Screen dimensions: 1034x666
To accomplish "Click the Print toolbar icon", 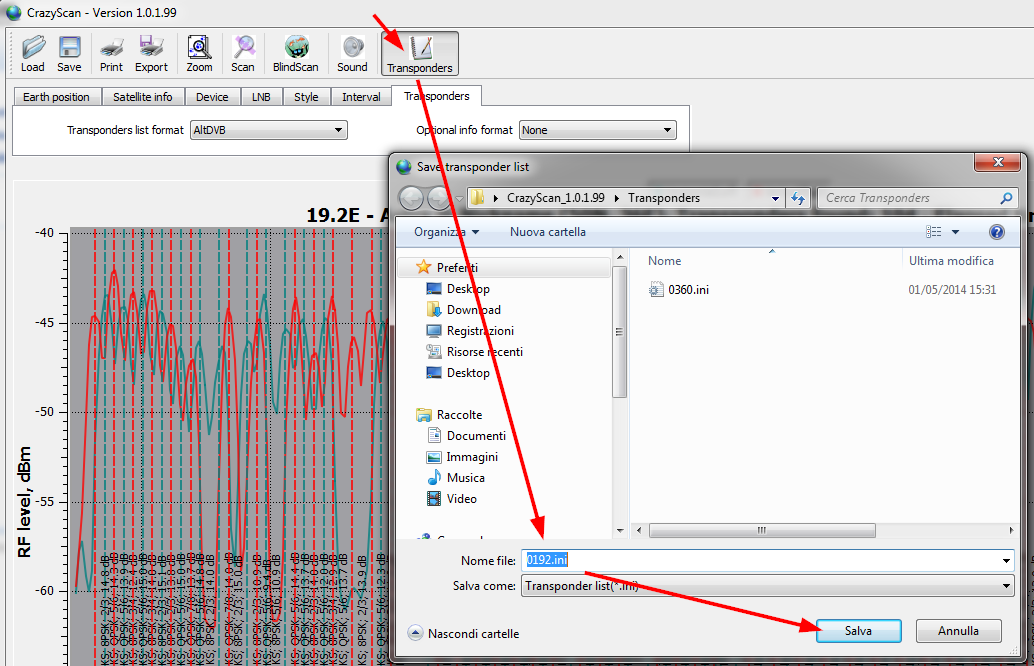I will click(x=111, y=54).
